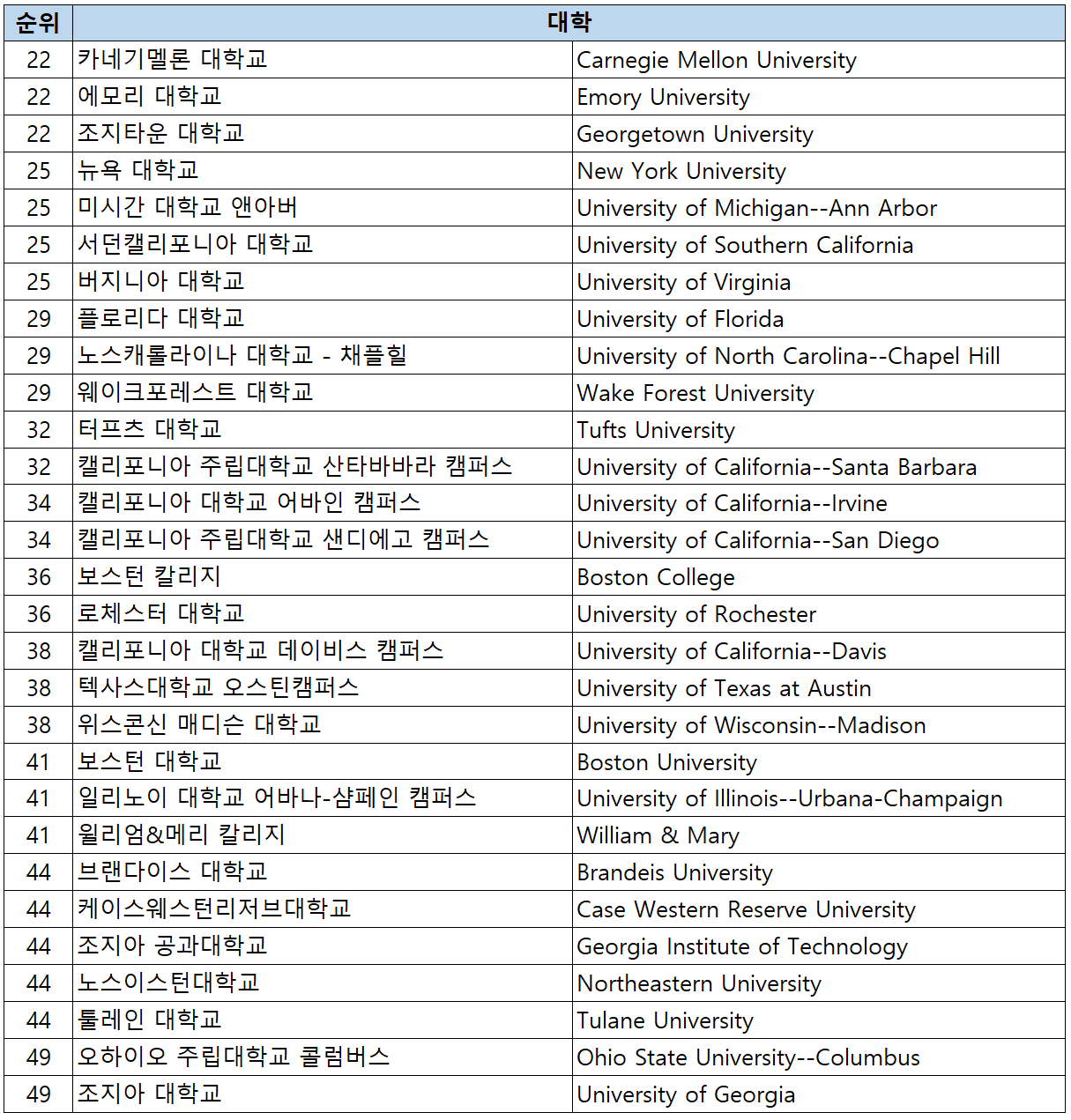Select the cell 보스턴 칼리지

[x=323, y=577]
